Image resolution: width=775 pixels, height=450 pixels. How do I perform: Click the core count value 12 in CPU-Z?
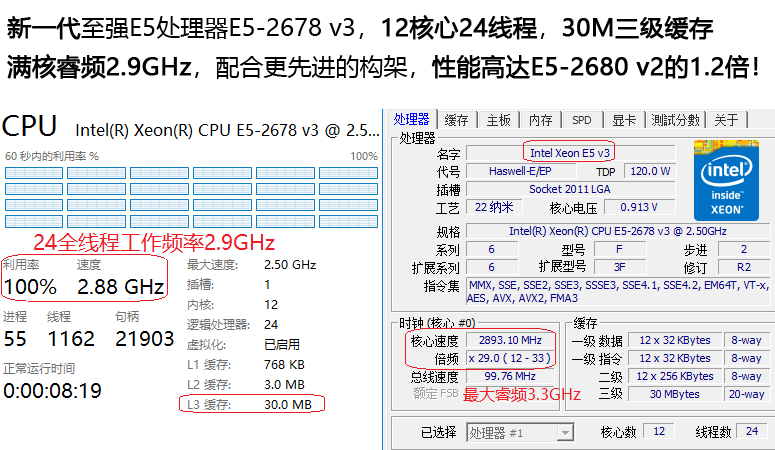click(x=659, y=431)
